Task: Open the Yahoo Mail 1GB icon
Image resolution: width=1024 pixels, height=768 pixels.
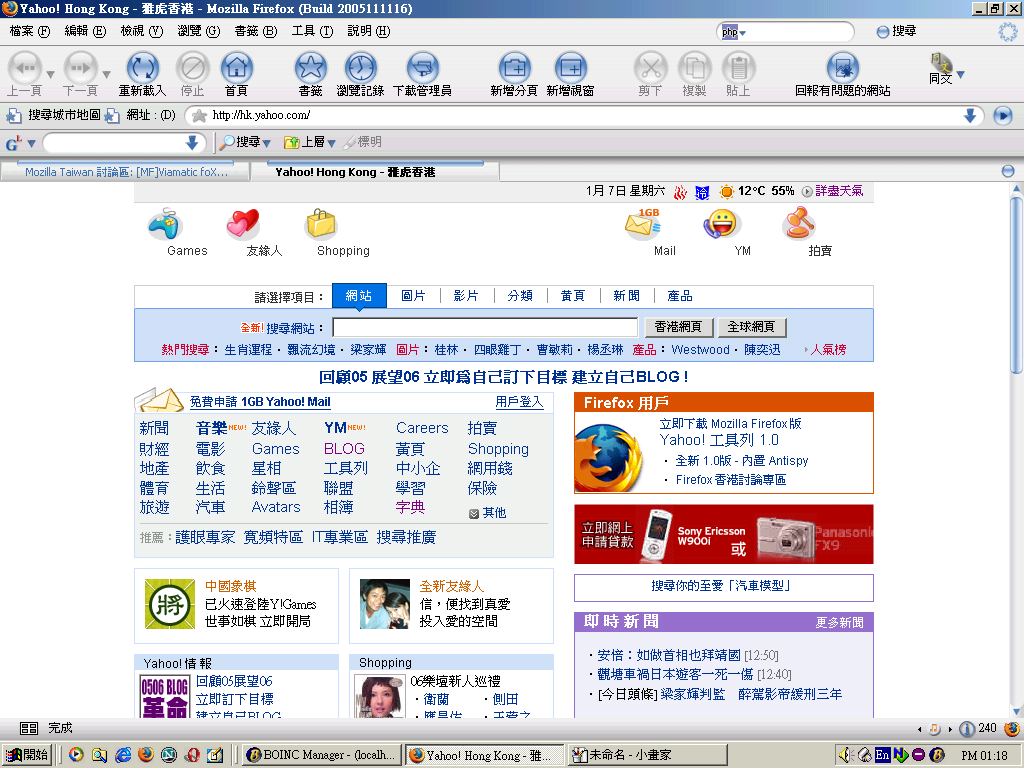Action: (x=643, y=226)
